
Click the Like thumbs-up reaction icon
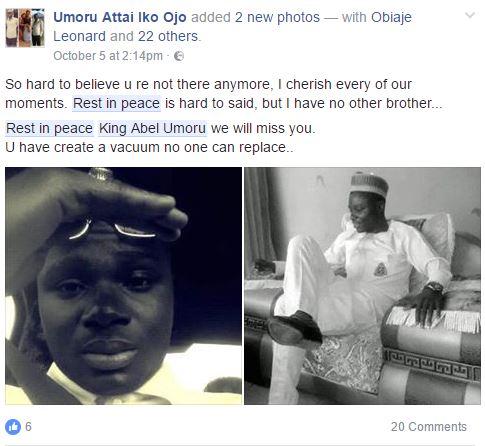click(13, 427)
